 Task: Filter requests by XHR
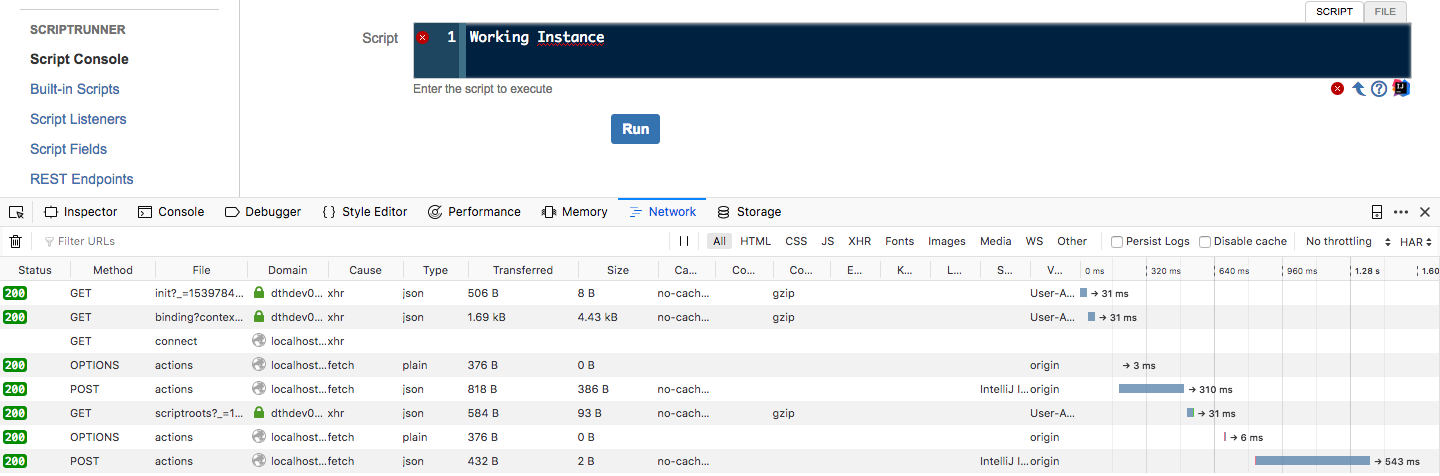(x=860, y=241)
